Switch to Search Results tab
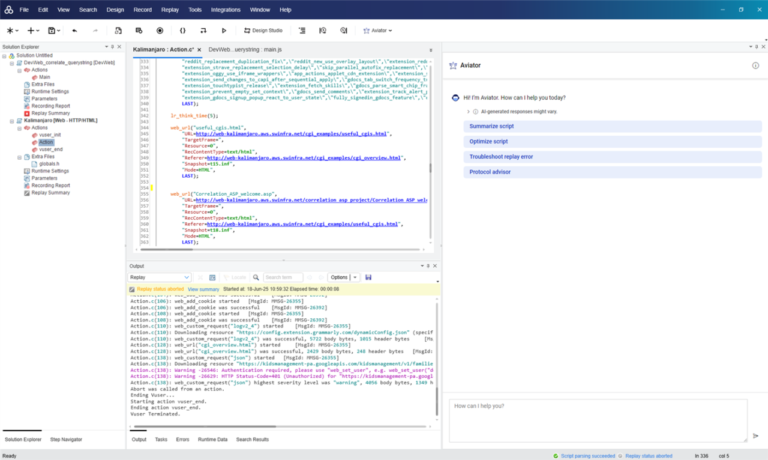Viewport: 768px width, 460px height. pyautogui.click(x=252, y=439)
